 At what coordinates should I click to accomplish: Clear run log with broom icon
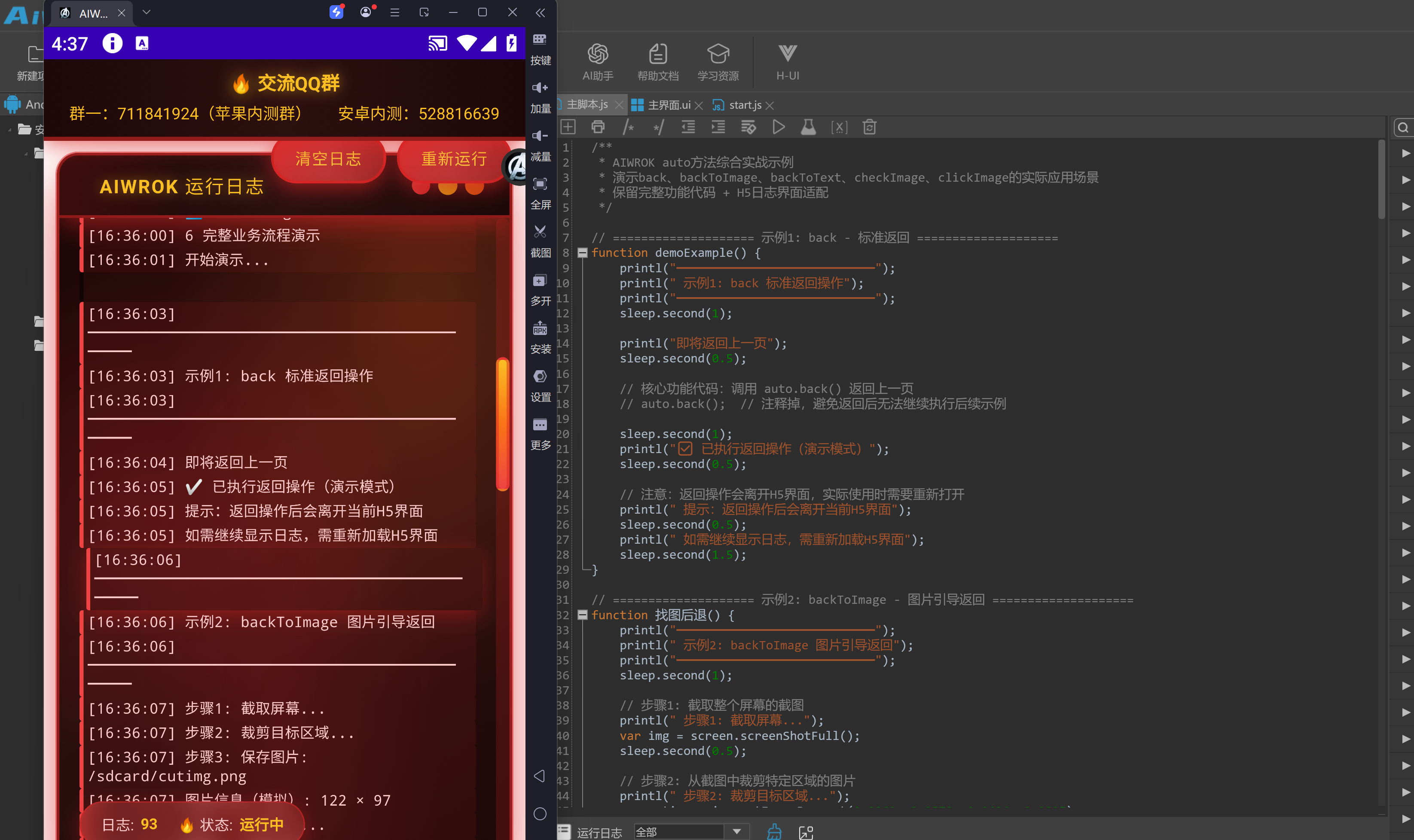pos(774,831)
